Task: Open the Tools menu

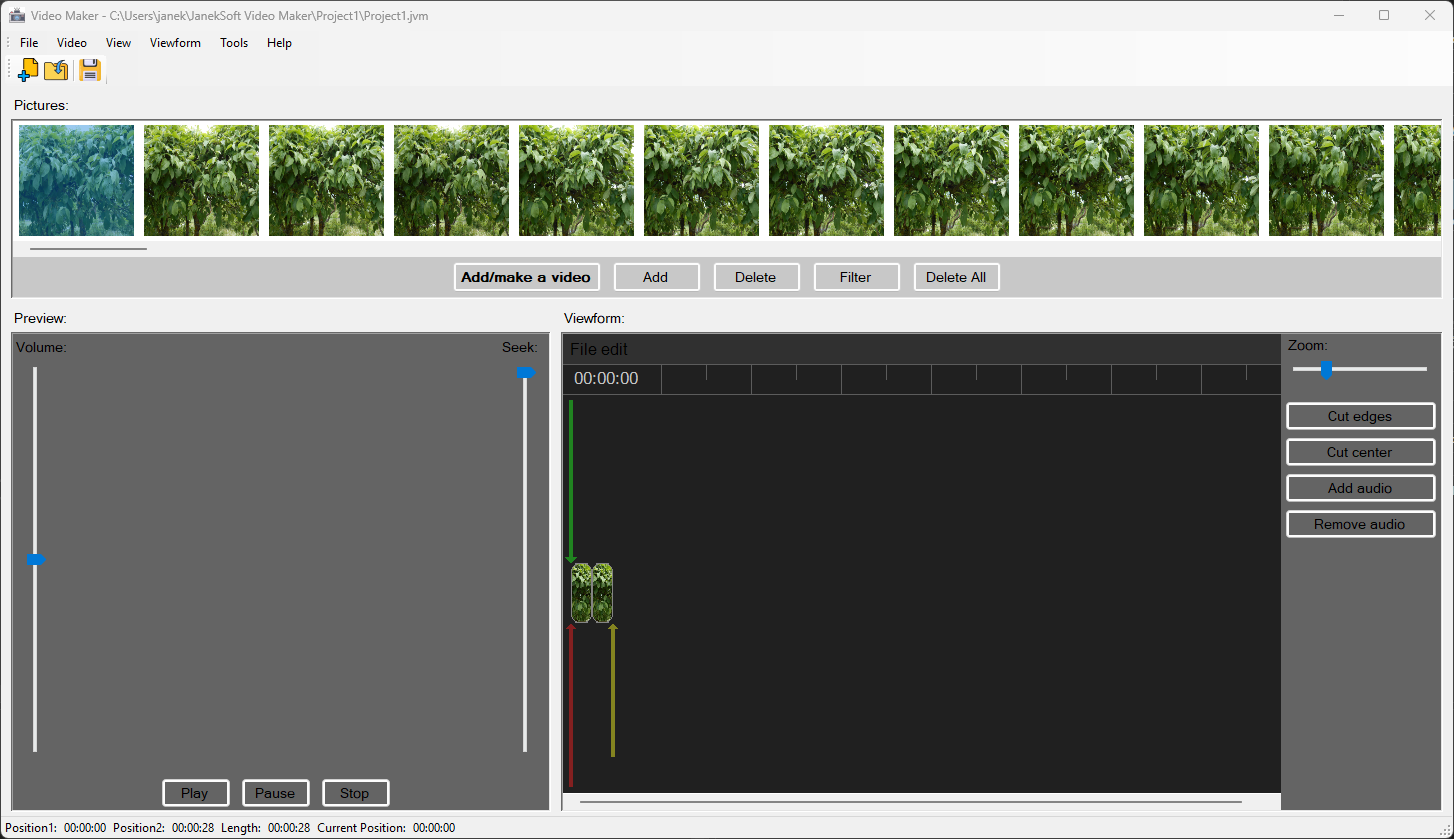Action: (x=234, y=43)
